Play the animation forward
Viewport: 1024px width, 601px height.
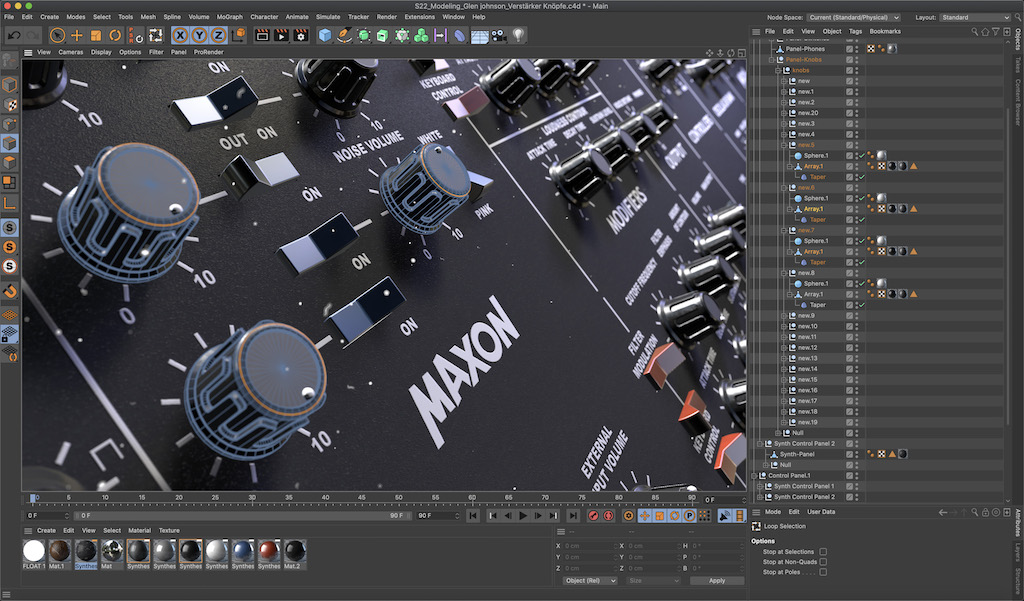pos(523,515)
